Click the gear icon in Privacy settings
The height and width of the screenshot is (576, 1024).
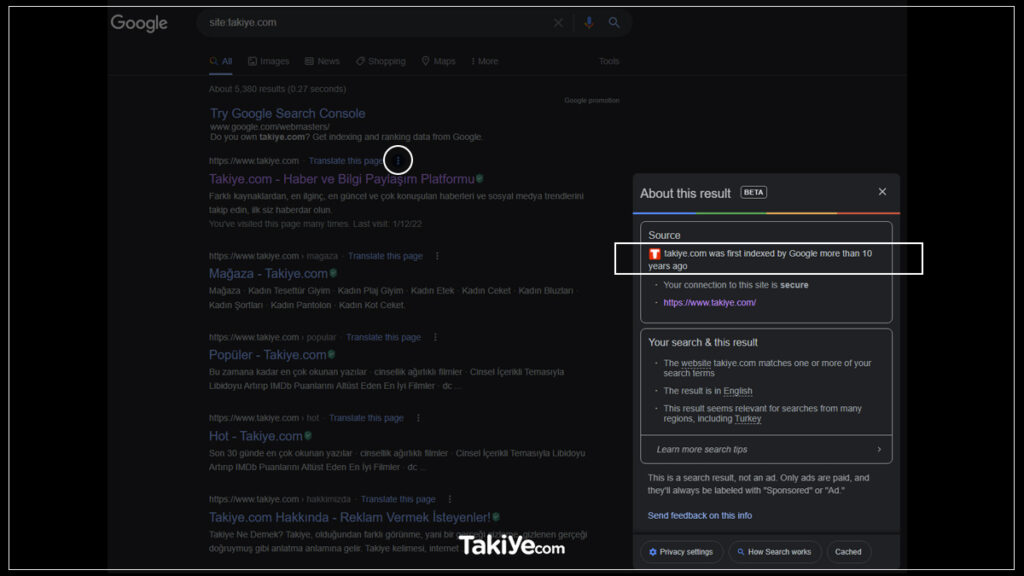click(x=652, y=552)
